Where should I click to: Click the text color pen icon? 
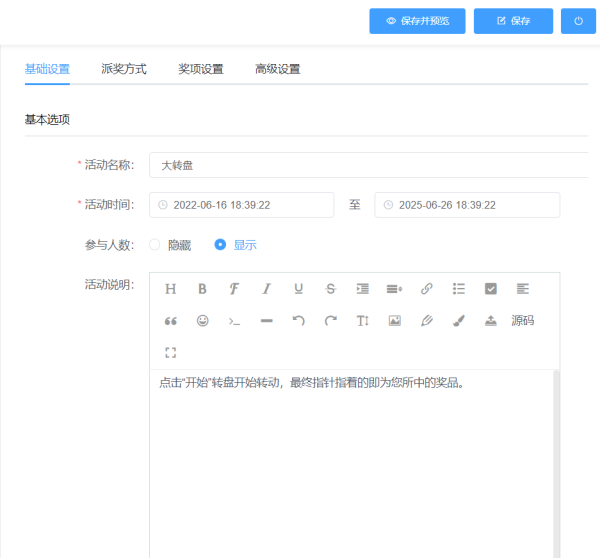(427, 321)
